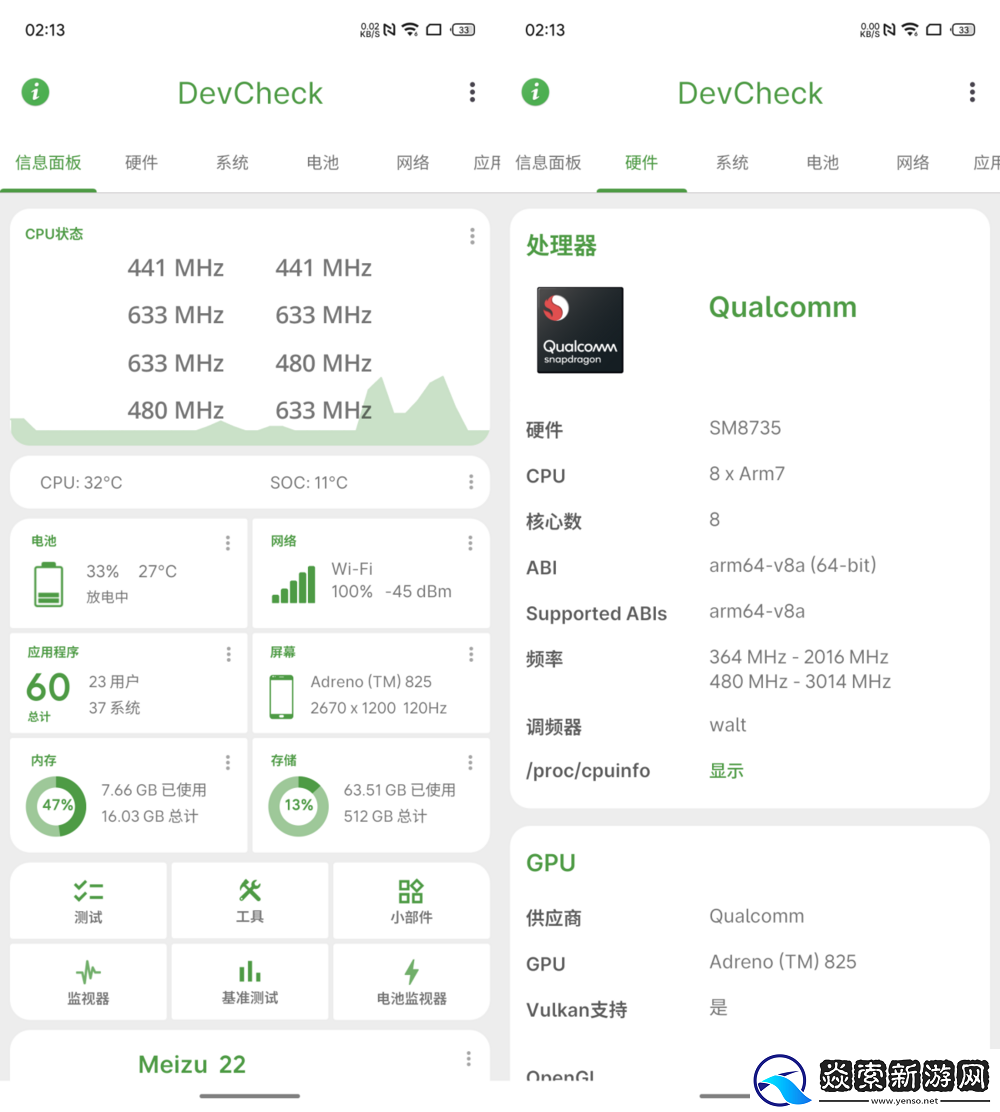The width and height of the screenshot is (1000, 1112).
Task: Tap 显示 link next to /proc/cpuinfo
Action: tap(727, 771)
